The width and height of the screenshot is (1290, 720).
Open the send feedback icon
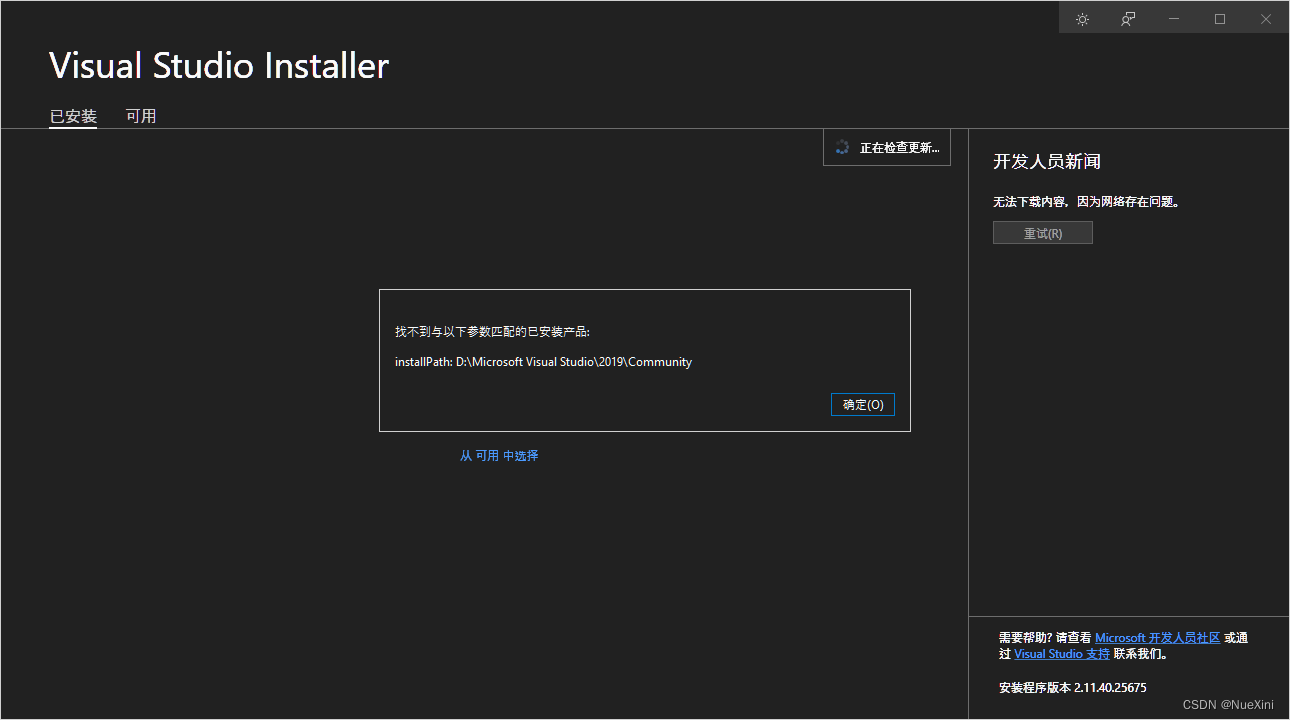tap(1128, 19)
